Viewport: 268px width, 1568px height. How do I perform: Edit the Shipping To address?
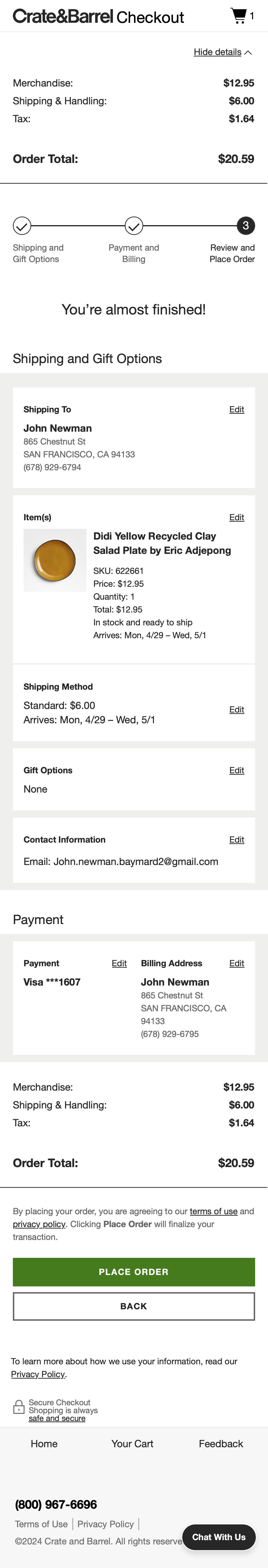coord(237,410)
